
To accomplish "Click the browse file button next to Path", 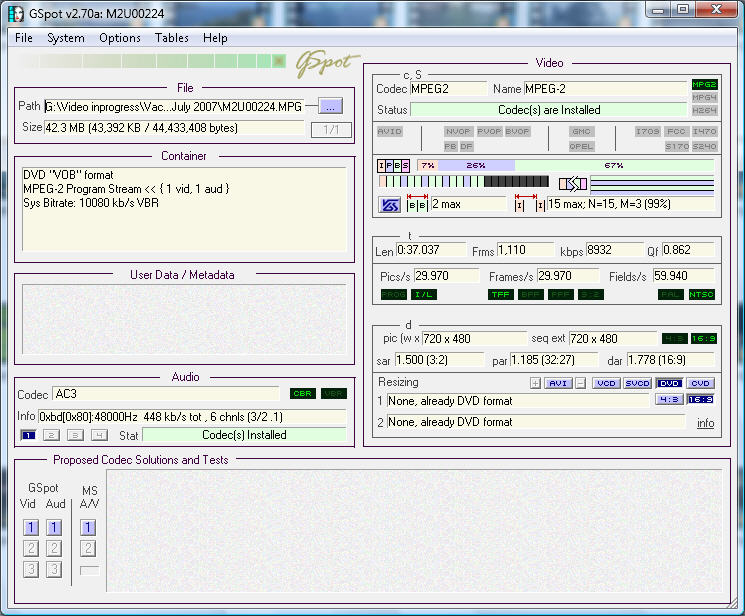I will 330,106.
